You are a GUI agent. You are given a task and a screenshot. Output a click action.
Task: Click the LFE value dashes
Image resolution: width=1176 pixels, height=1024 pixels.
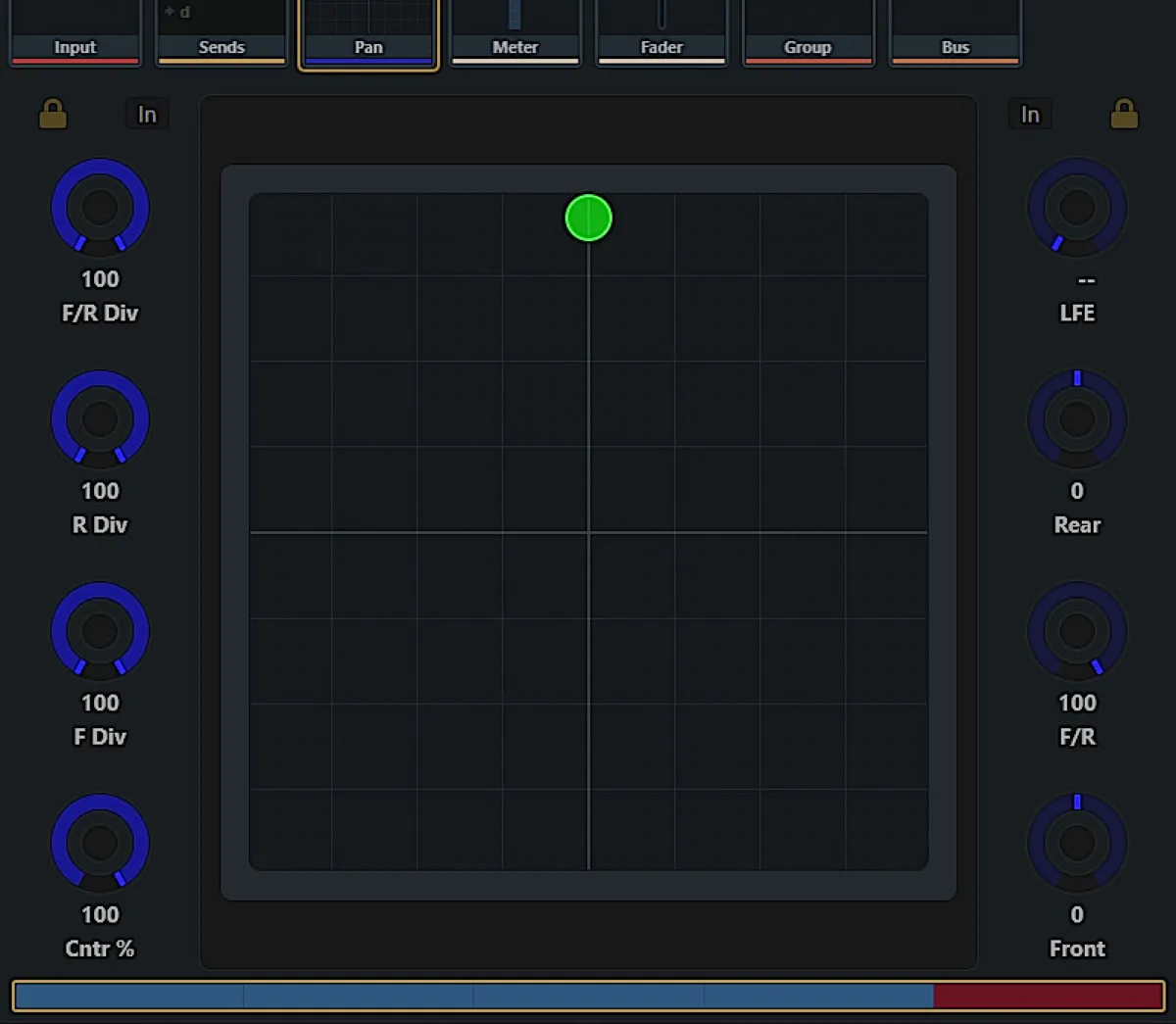click(1086, 281)
